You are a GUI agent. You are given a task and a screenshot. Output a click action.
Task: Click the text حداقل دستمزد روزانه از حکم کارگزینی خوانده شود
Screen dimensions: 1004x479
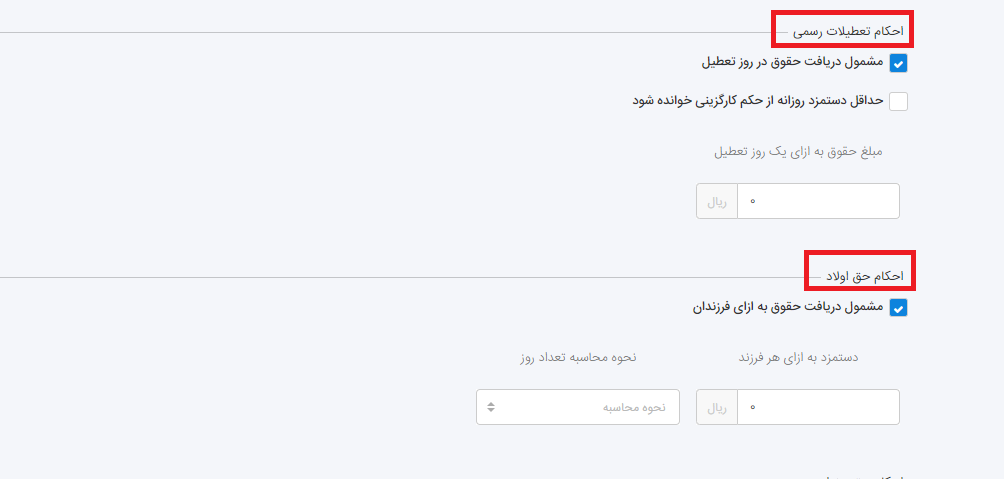(x=757, y=100)
